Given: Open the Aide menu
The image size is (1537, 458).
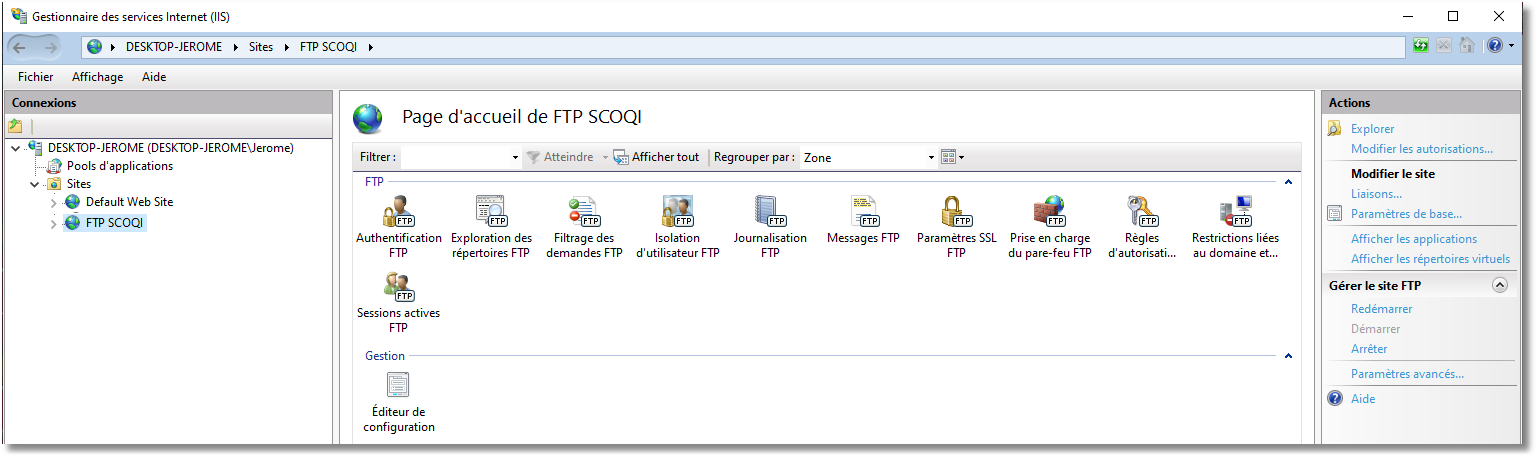Looking at the screenshot, I should click(x=154, y=77).
